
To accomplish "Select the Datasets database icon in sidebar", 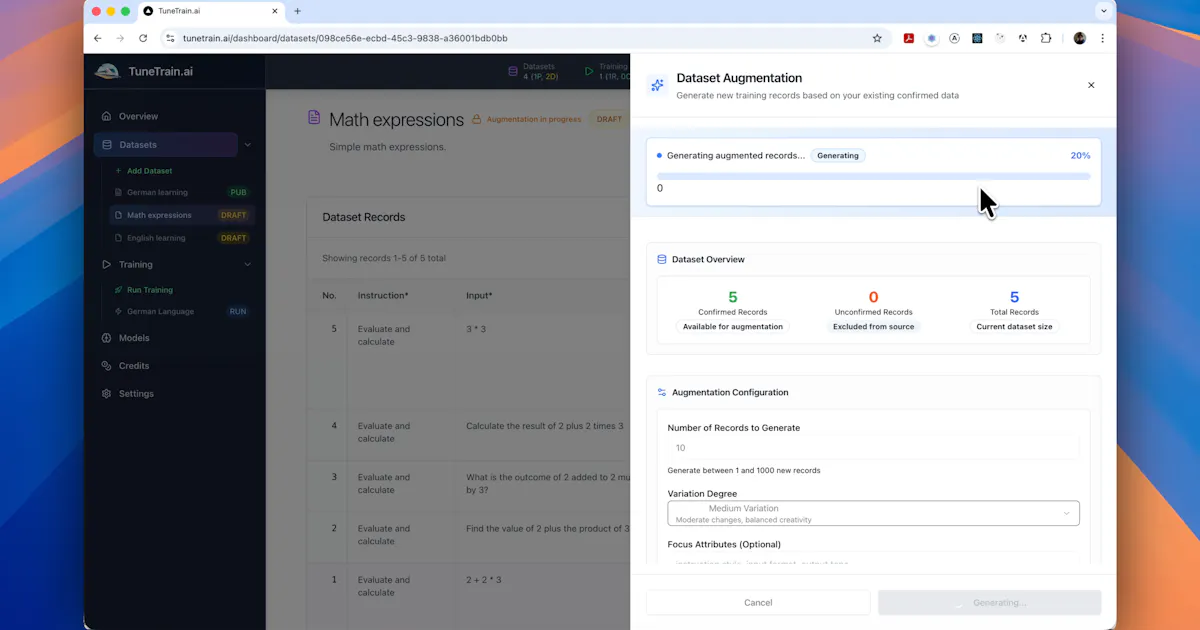I will pos(107,145).
